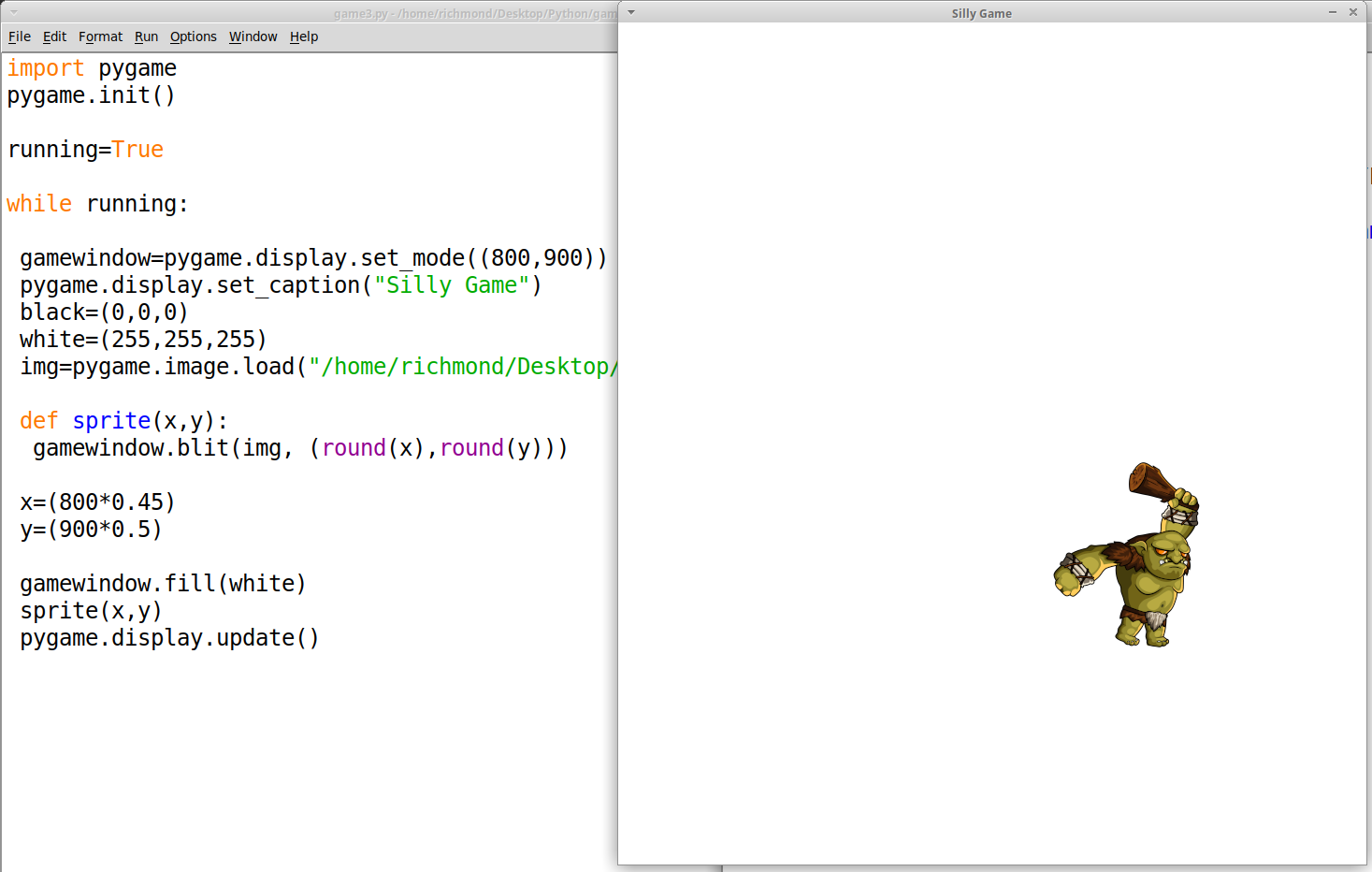Open the Edit menu
The image size is (1372, 872).
(54, 36)
